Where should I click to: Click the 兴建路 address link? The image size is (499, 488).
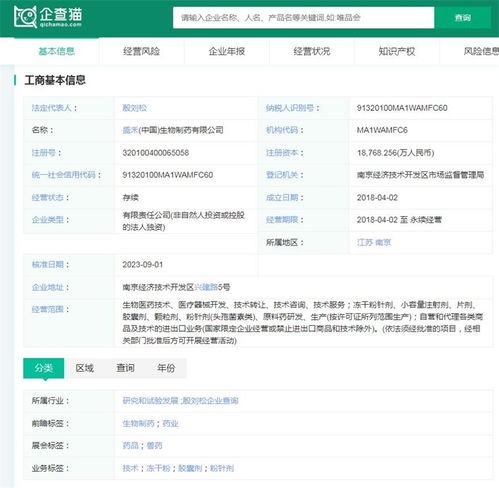206,287
